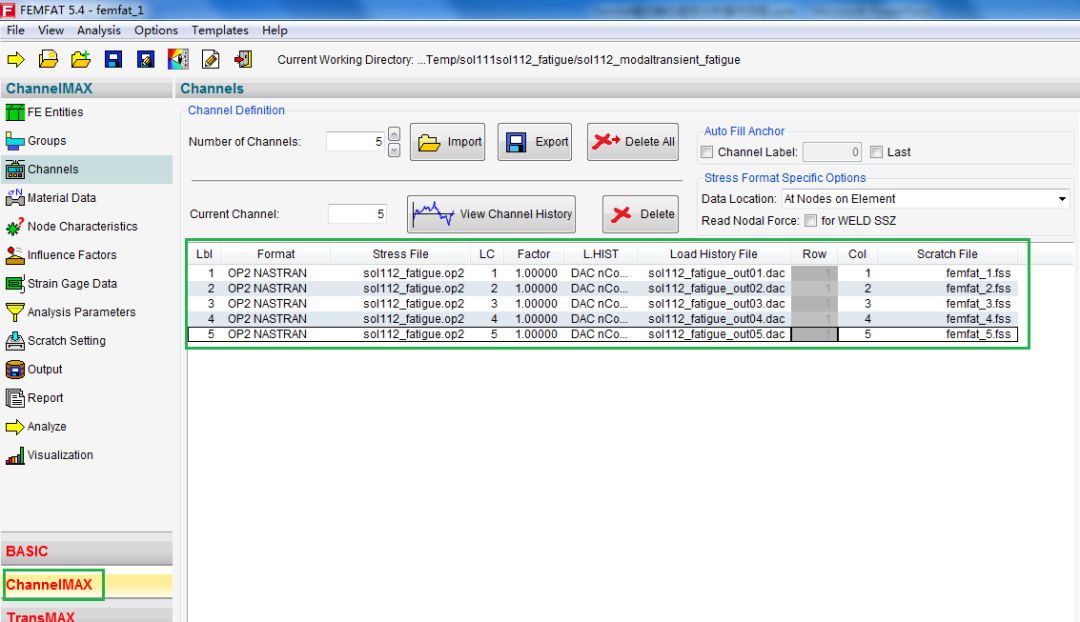This screenshot has height=622, width=1080.
Task: Click the Import button
Action: (448, 142)
